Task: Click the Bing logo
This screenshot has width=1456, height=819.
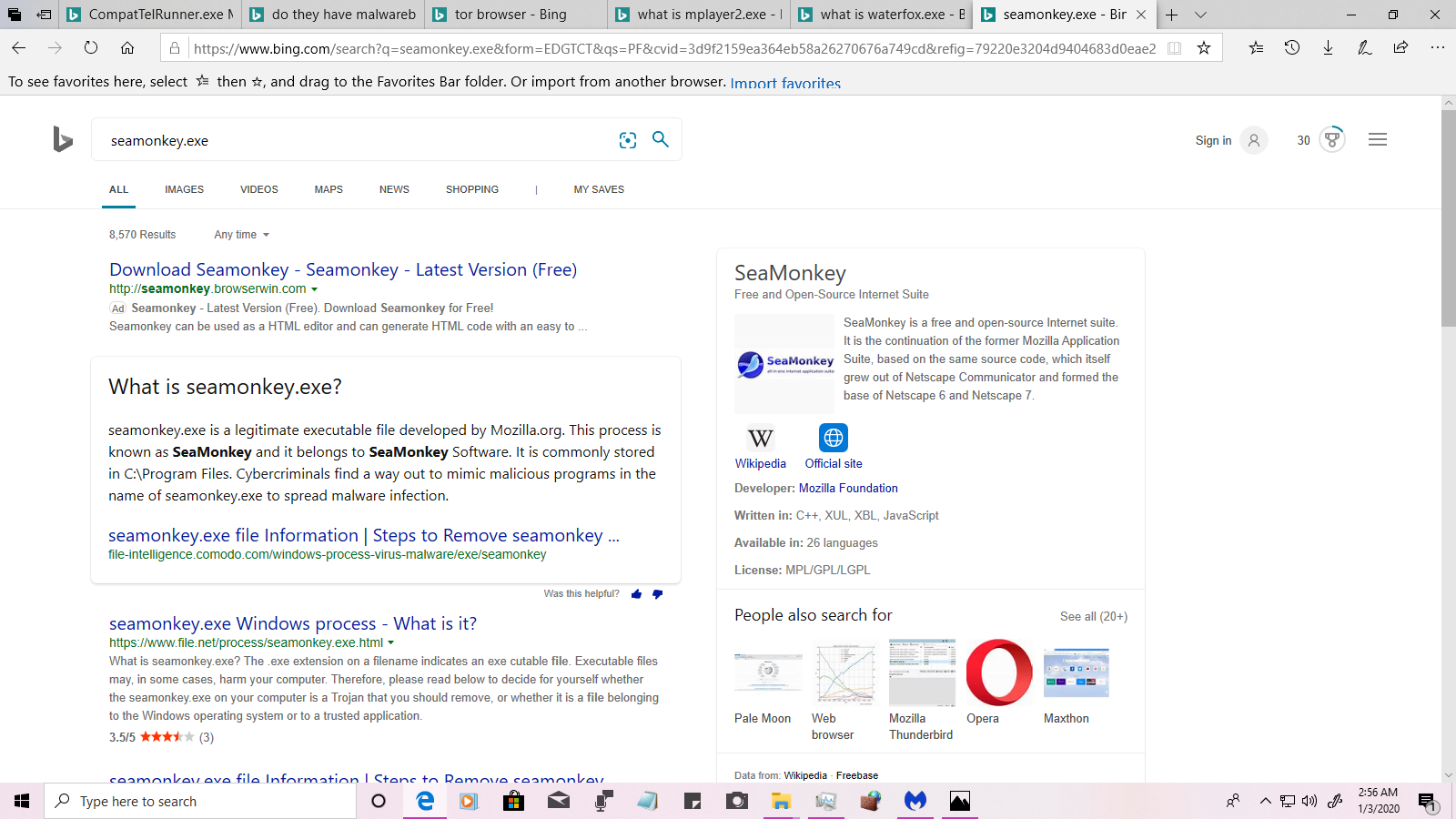Action: 63,139
